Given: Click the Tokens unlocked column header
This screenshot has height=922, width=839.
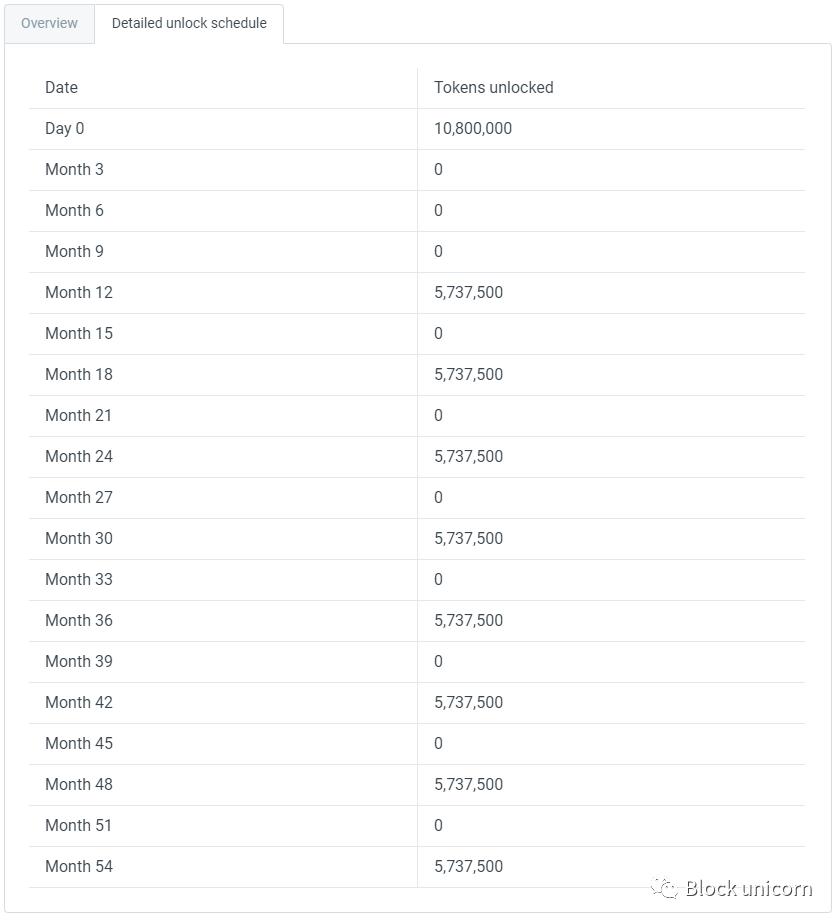Looking at the screenshot, I should (493, 87).
